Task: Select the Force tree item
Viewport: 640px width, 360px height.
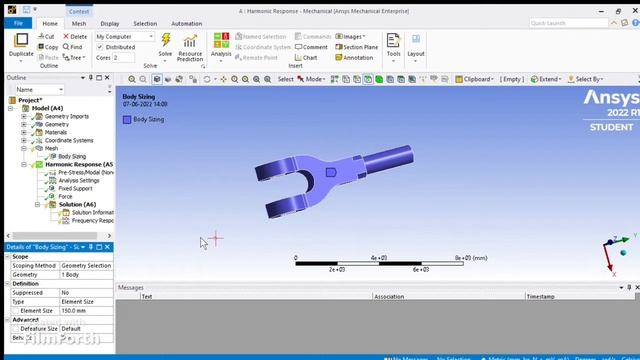Action: pyautogui.click(x=65, y=196)
